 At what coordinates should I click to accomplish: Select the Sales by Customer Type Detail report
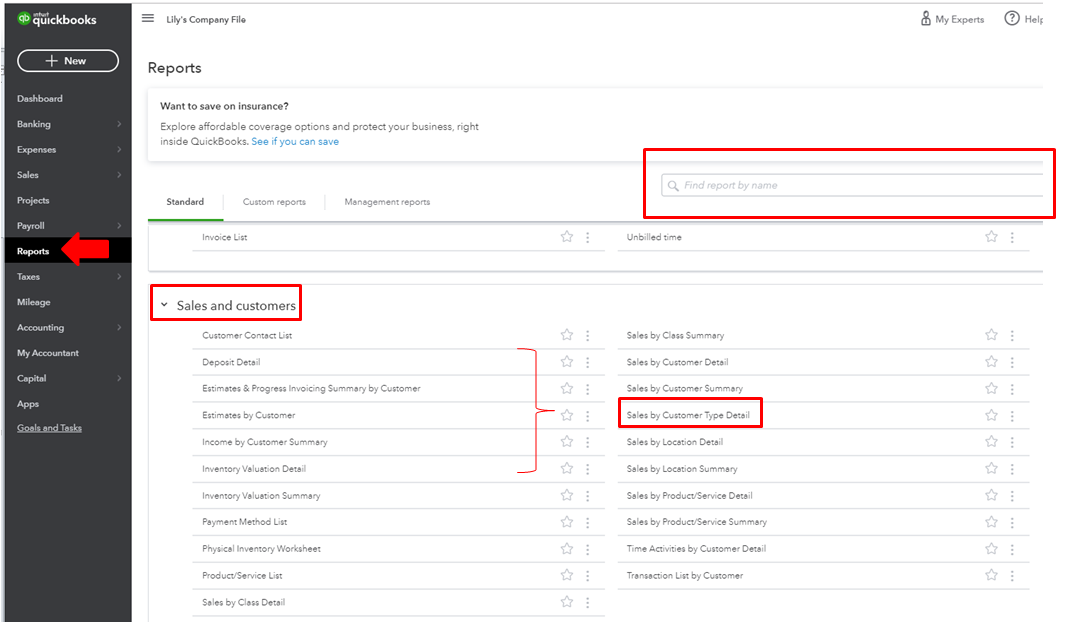[x=688, y=414]
